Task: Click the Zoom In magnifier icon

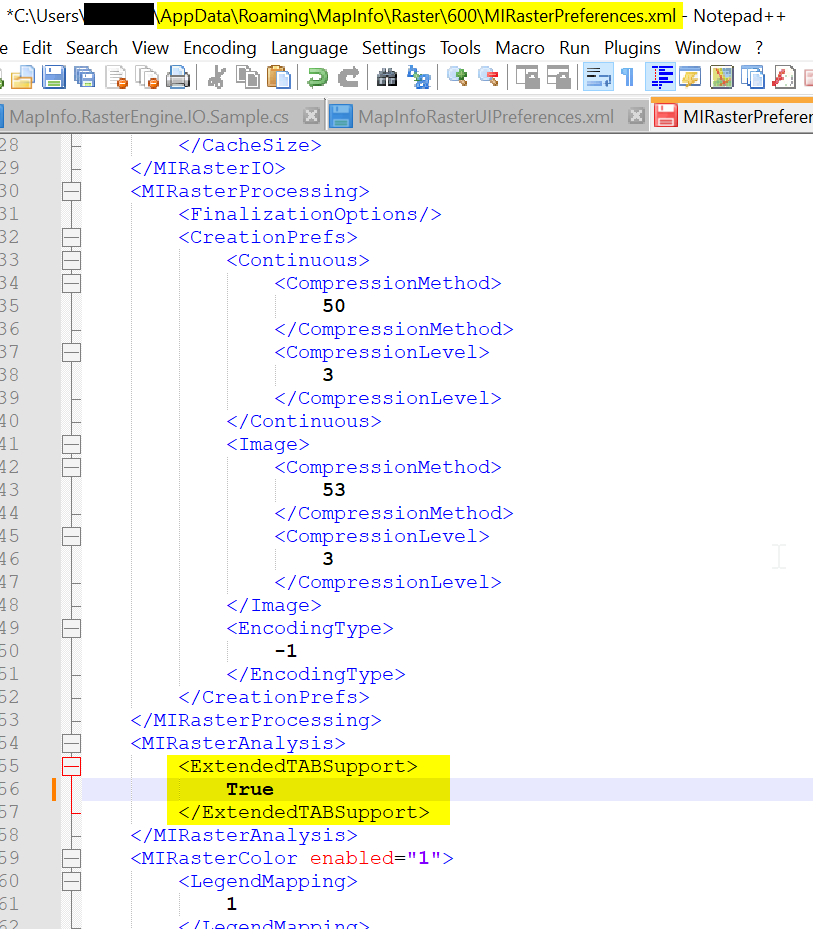Action: coord(457,77)
